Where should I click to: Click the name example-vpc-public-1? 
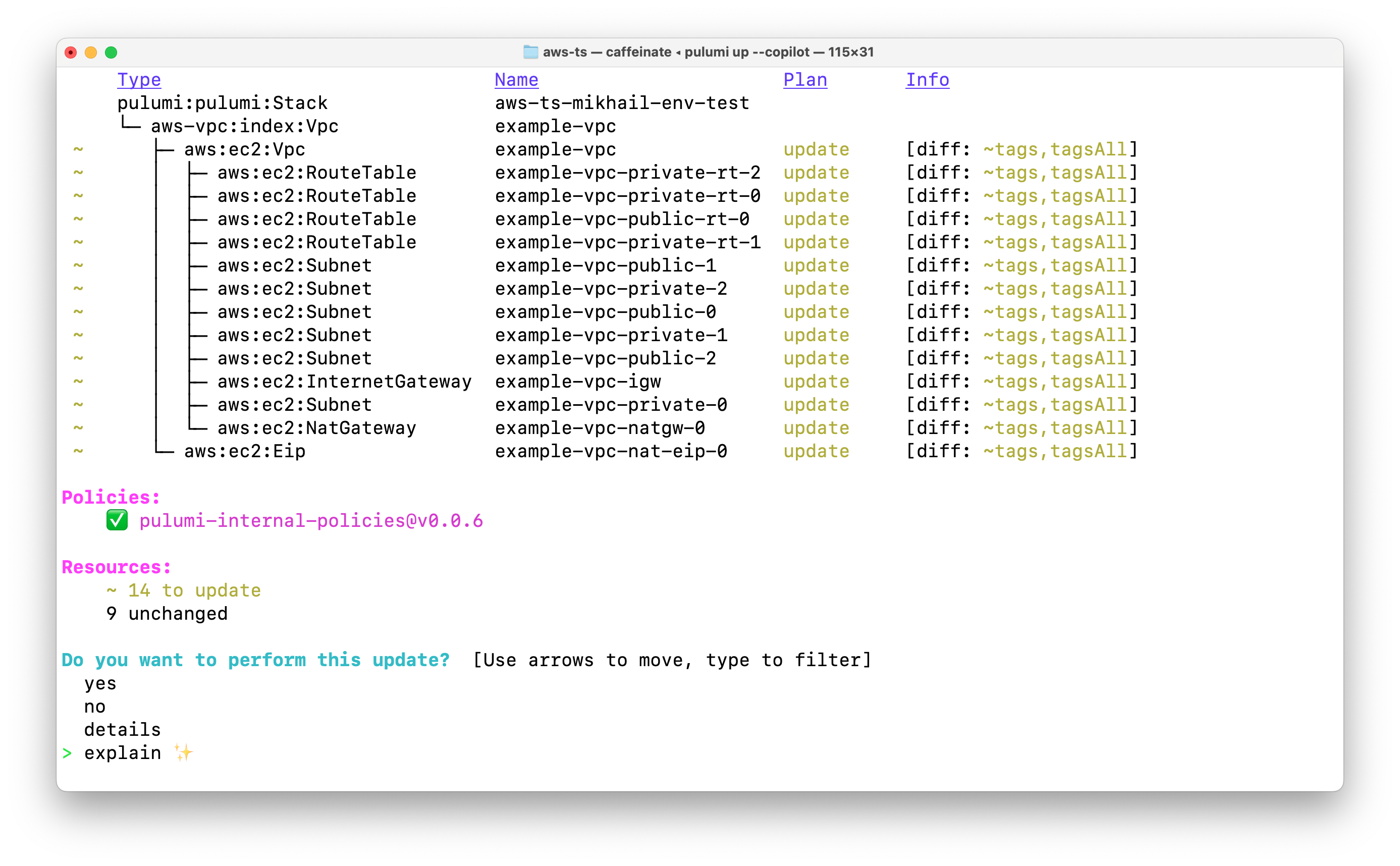606,265
